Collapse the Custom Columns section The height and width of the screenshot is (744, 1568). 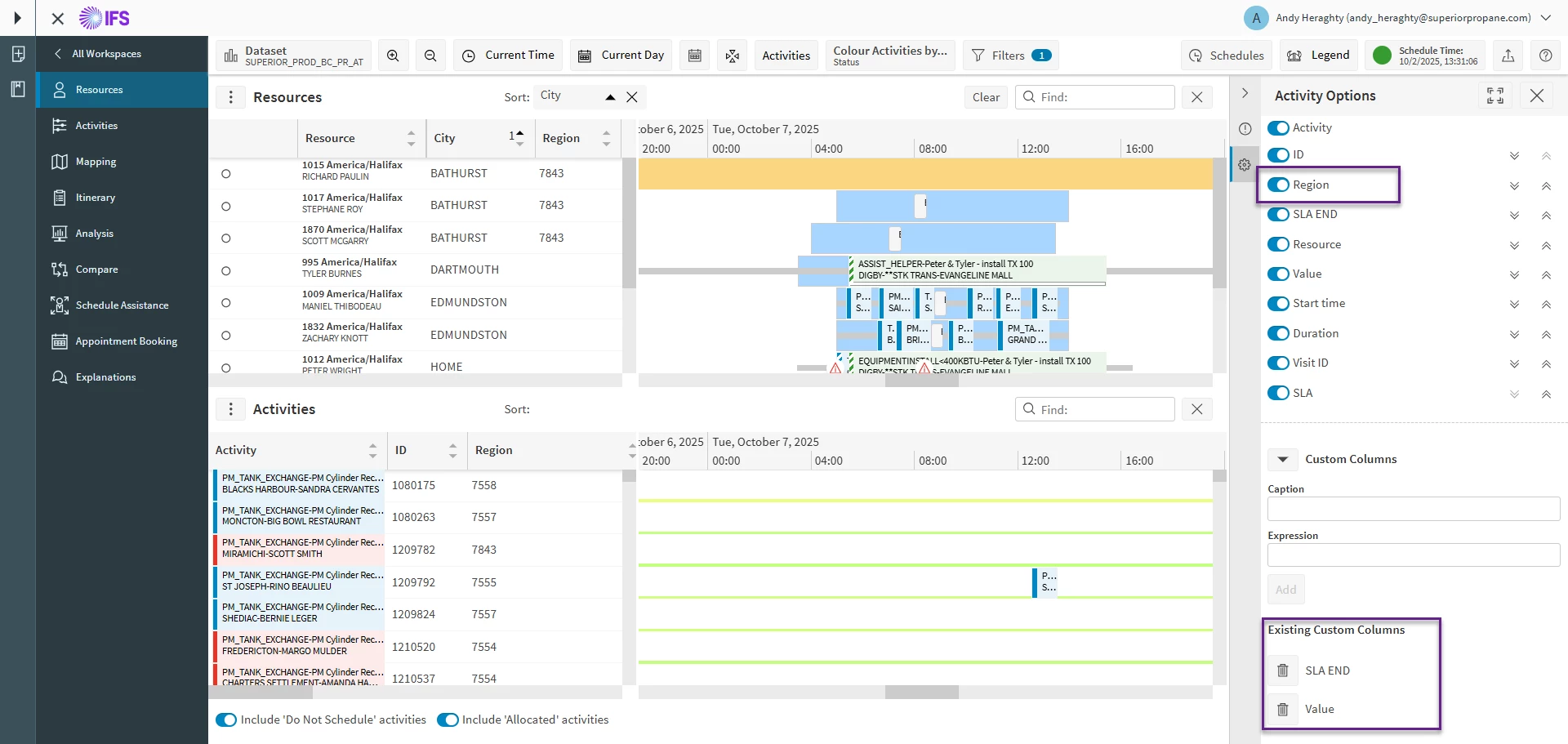[x=1283, y=459]
